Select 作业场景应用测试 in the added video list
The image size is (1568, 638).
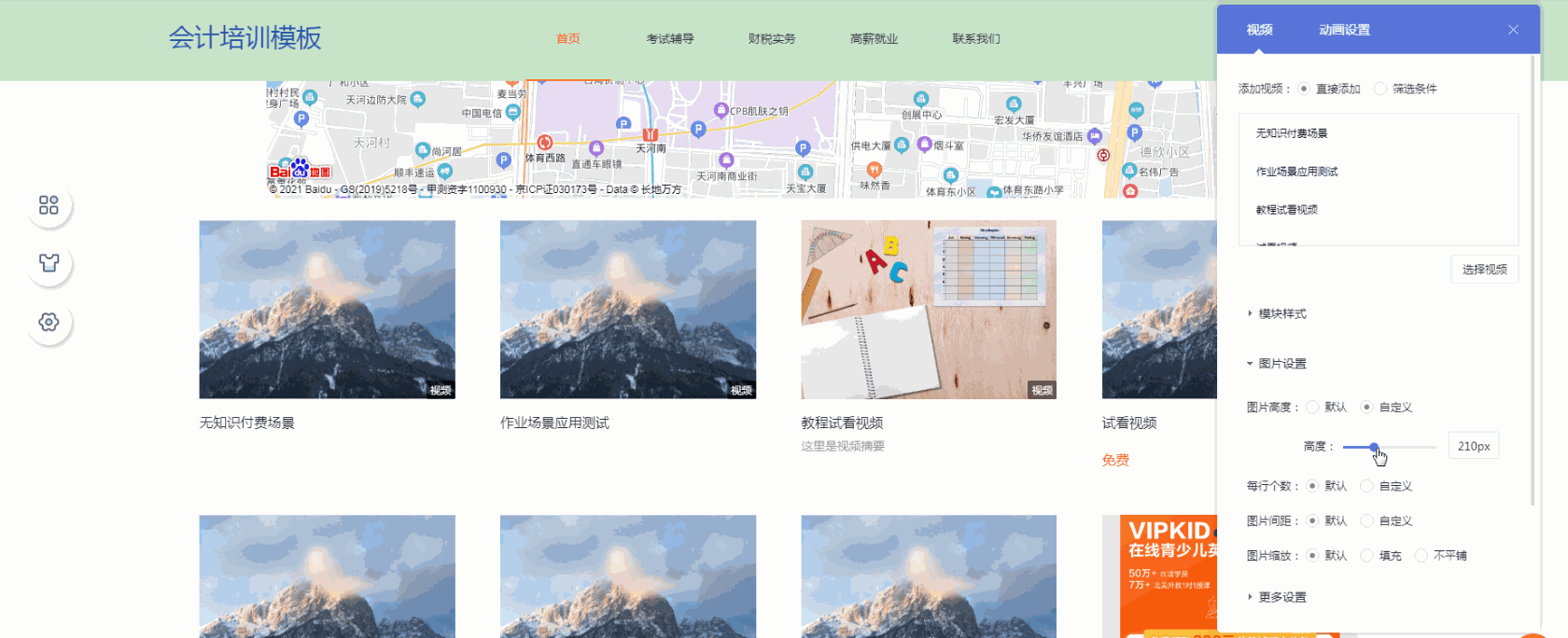point(1297,172)
